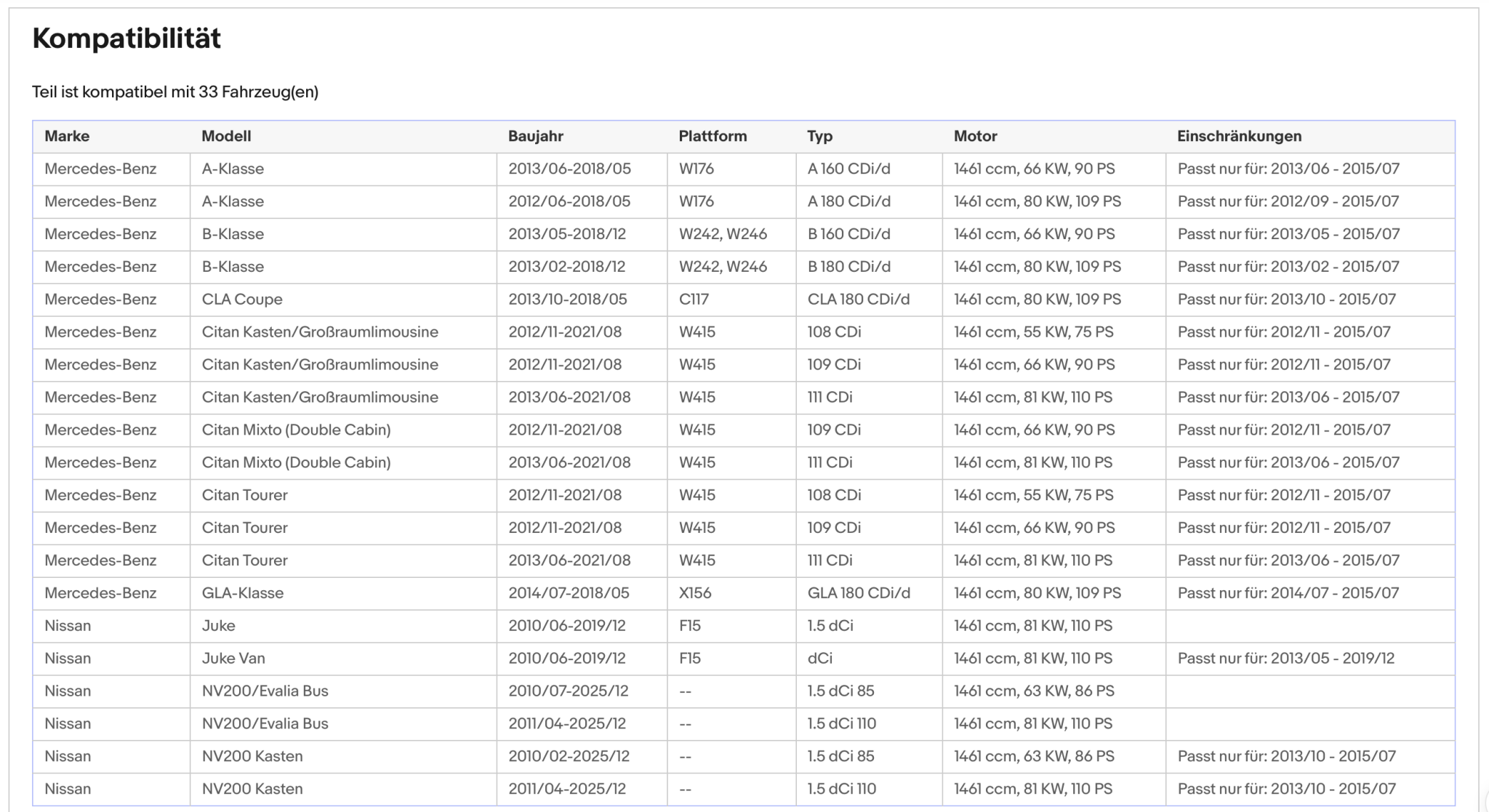Click the GLA-Klasse model cell

(x=243, y=592)
